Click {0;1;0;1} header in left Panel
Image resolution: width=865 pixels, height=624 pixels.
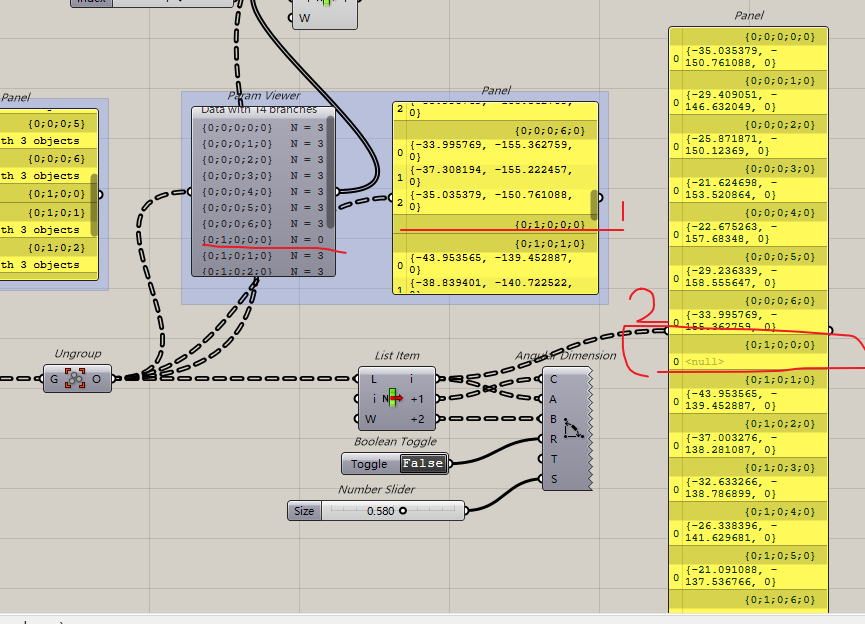pyautogui.click(x=57, y=212)
